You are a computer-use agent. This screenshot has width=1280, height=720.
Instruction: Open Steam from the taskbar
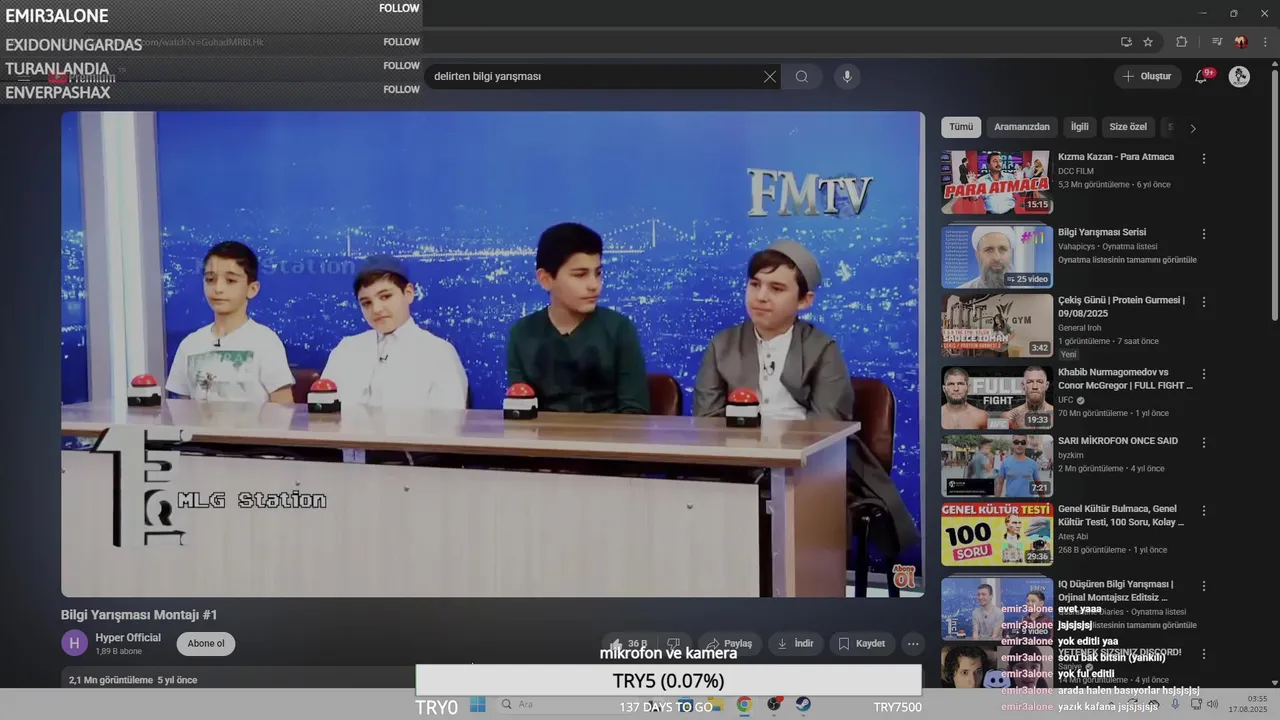coord(803,705)
